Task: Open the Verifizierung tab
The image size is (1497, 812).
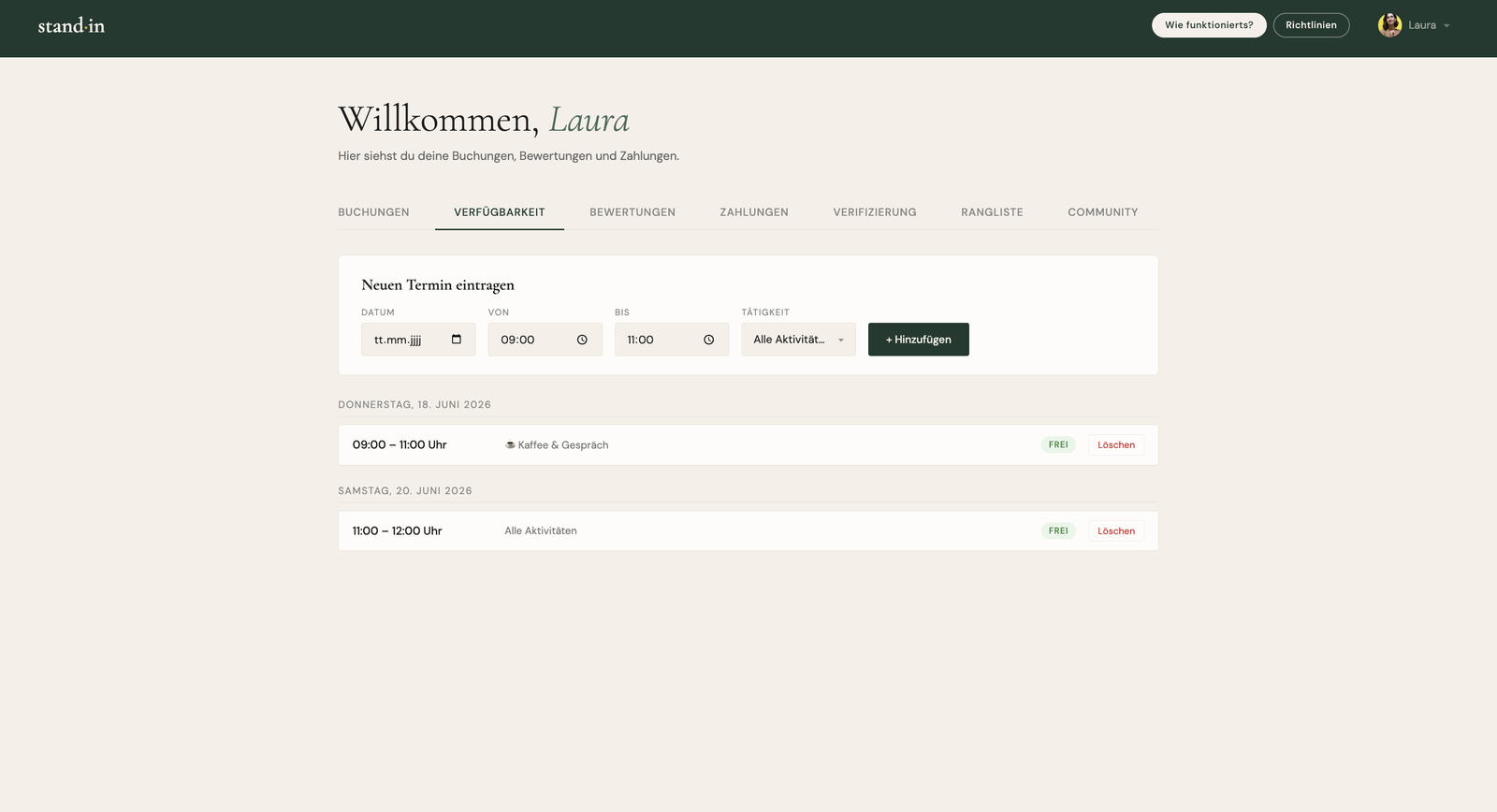Action: (875, 212)
